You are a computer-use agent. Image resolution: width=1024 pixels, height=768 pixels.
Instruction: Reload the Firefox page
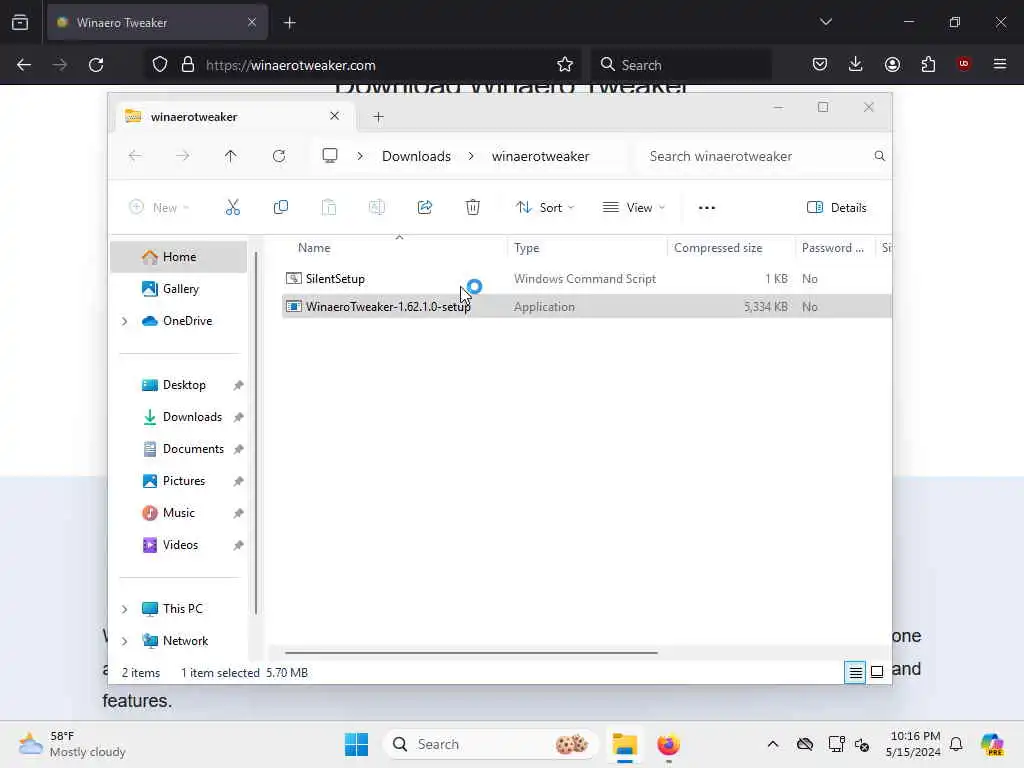coord(96,65)
